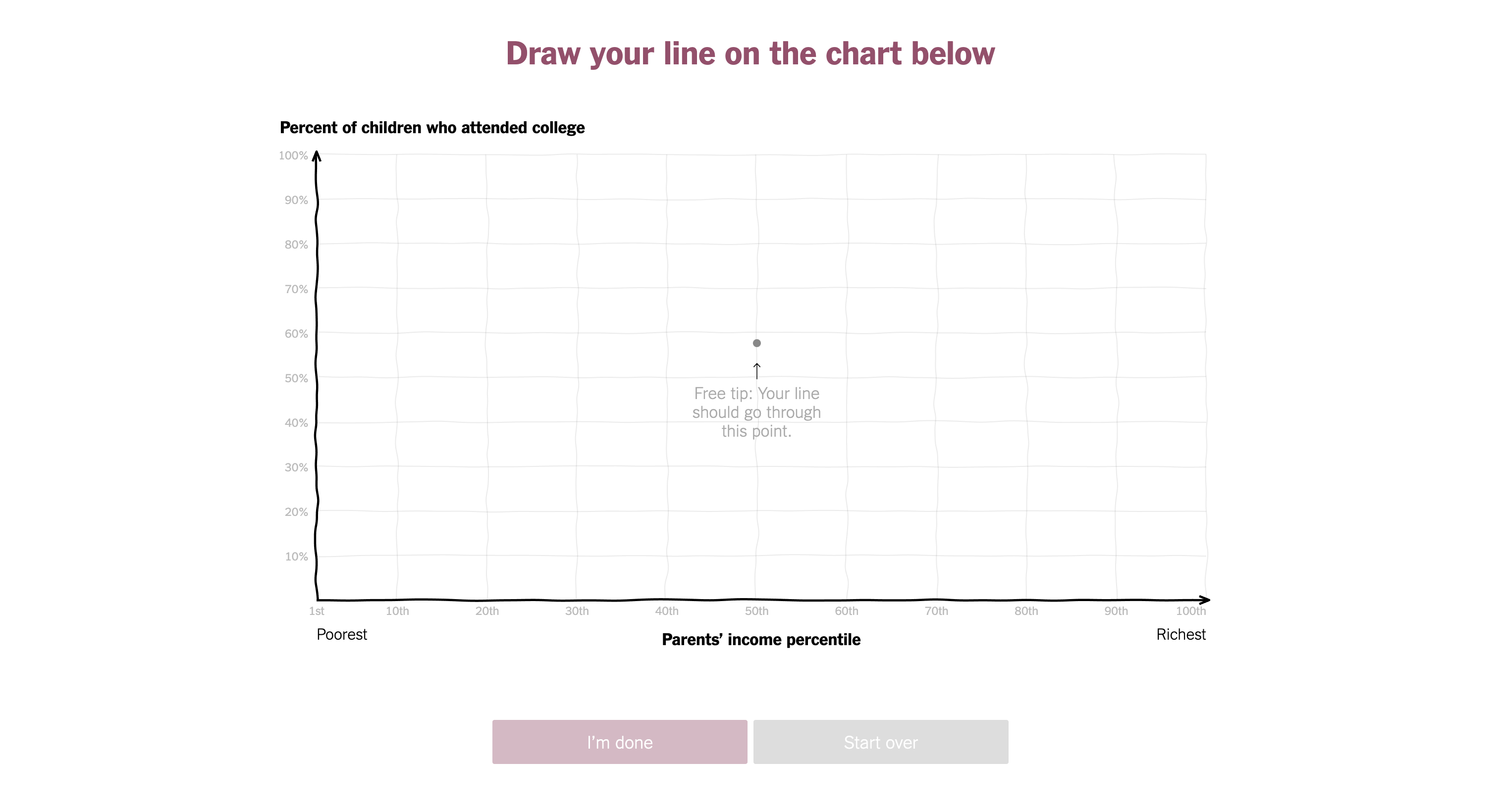Click the 1st percentile axis label
Viewport: 1501px width, 812px height.
(x=317, y=611)
